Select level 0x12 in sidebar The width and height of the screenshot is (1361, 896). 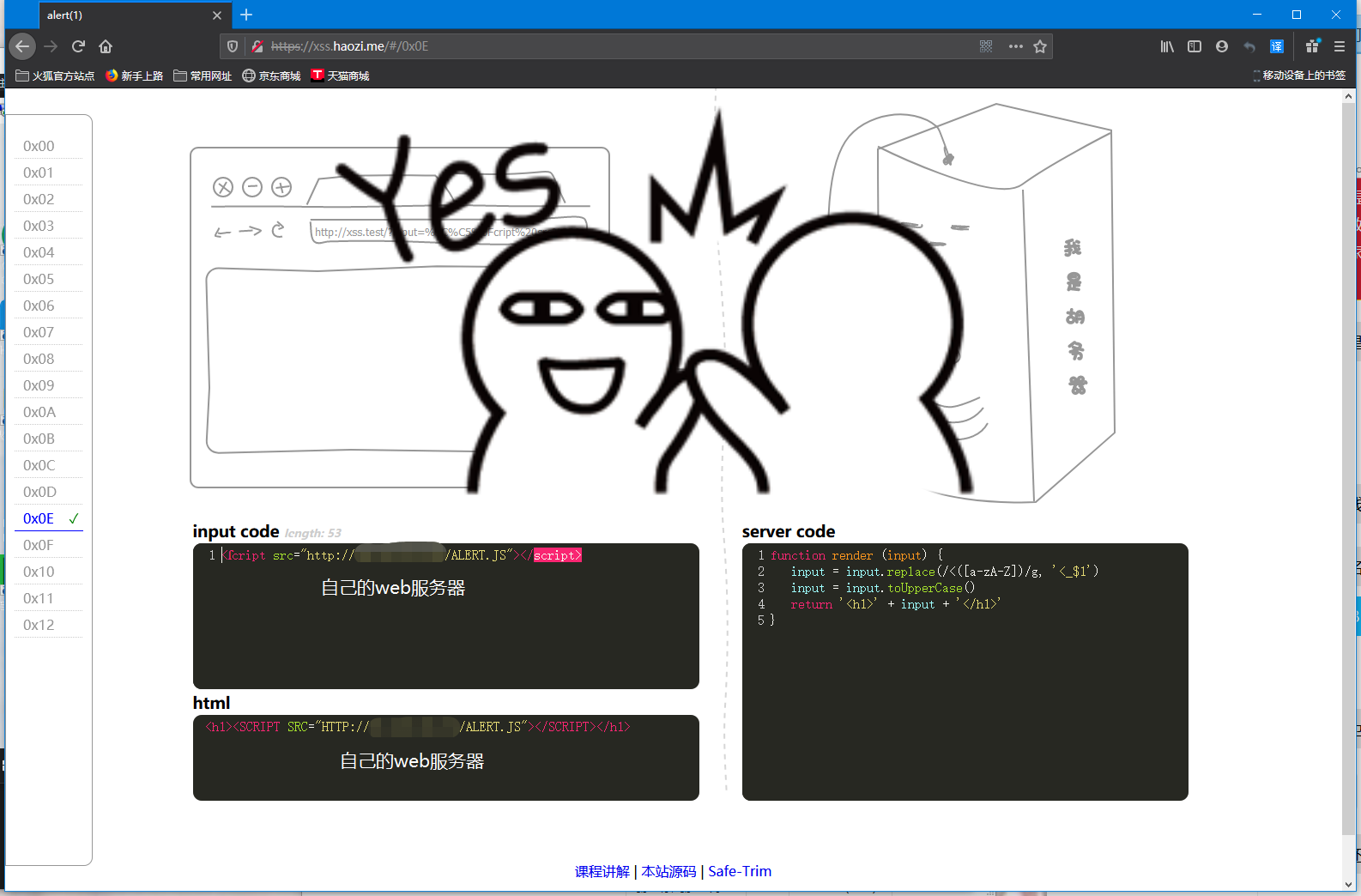(x=49, y=625)
